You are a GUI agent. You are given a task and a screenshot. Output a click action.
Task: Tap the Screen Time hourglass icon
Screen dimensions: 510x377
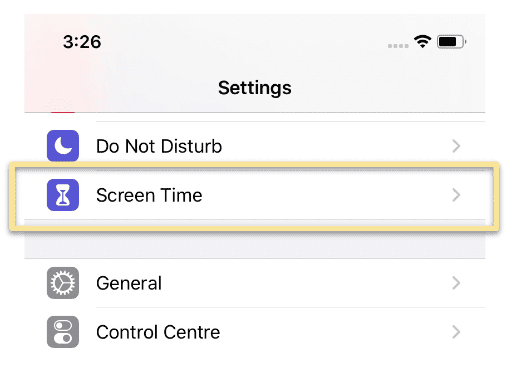coord(63,195)
